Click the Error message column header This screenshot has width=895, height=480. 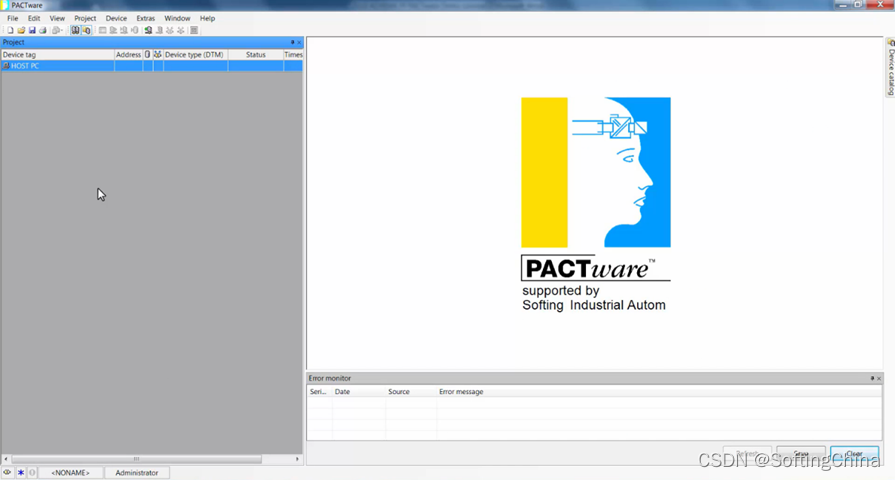(x=659, y=392)
